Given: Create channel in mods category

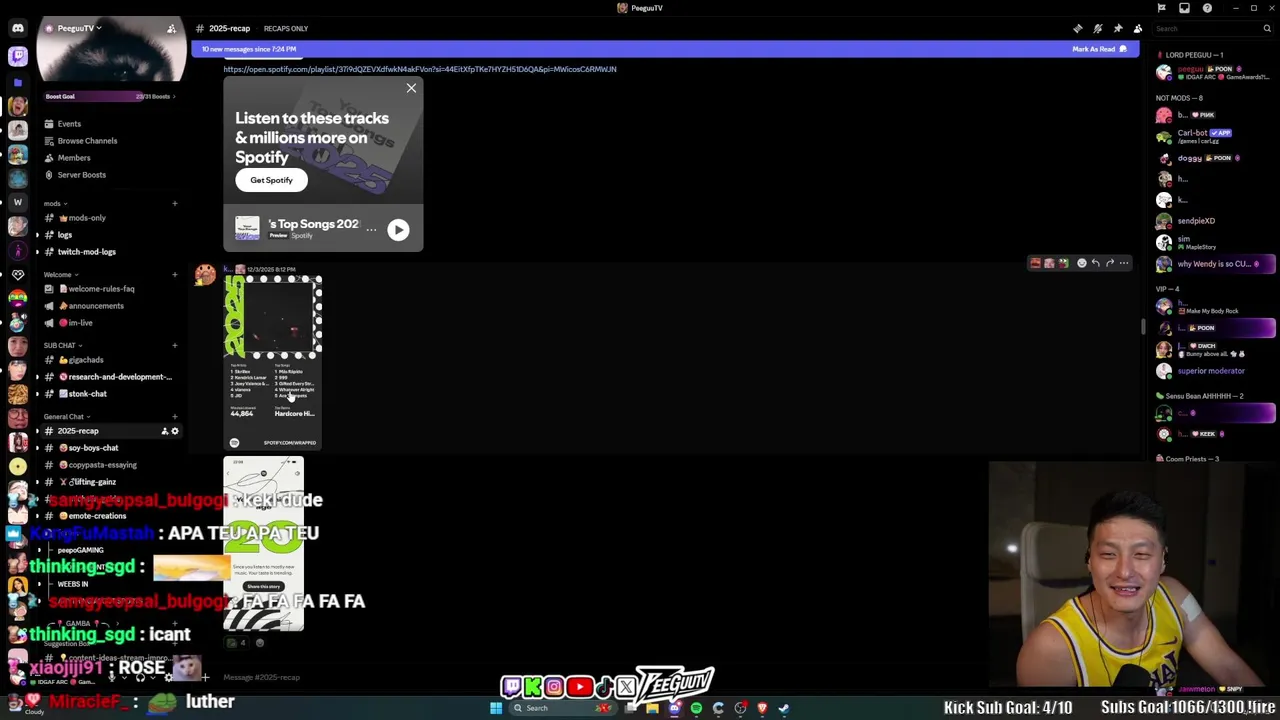Looking at the screenshot, I should pyautogui.click(x=174, y=203).
